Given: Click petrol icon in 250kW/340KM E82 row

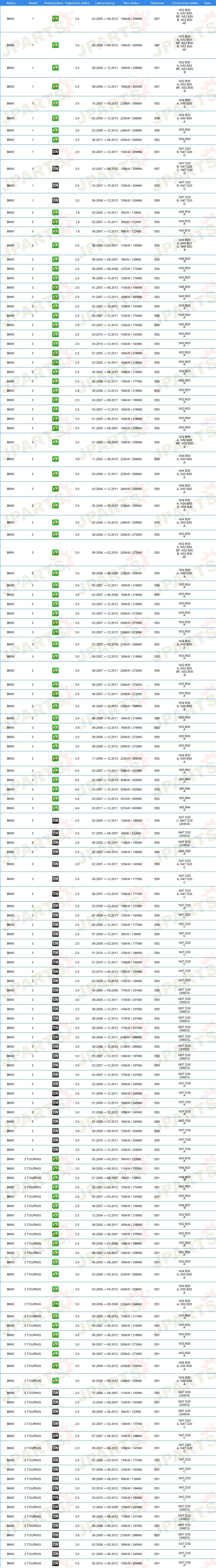Looking at the screenshot, I should 56,140.
